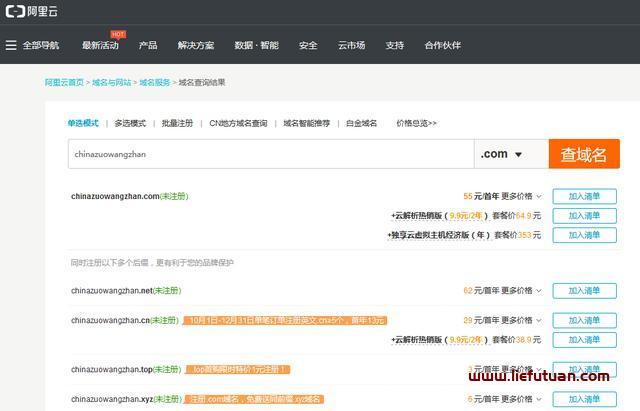Image resolution: width=640 pixels, height=411 pixels.
Task: Open 安全 navigation menu
Action: pos(308,45)
